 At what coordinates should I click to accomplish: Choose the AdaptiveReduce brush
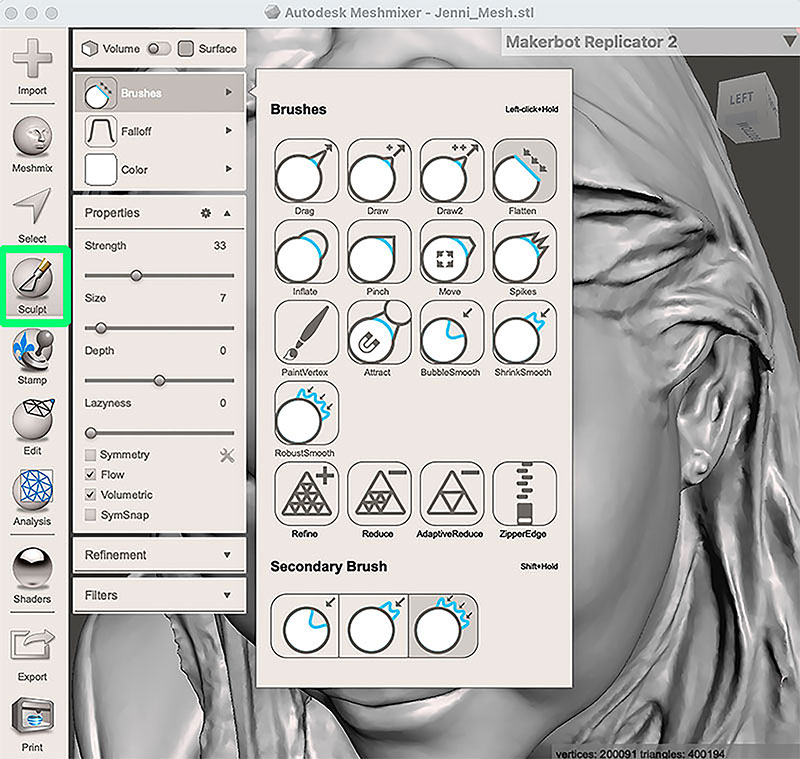452,494
